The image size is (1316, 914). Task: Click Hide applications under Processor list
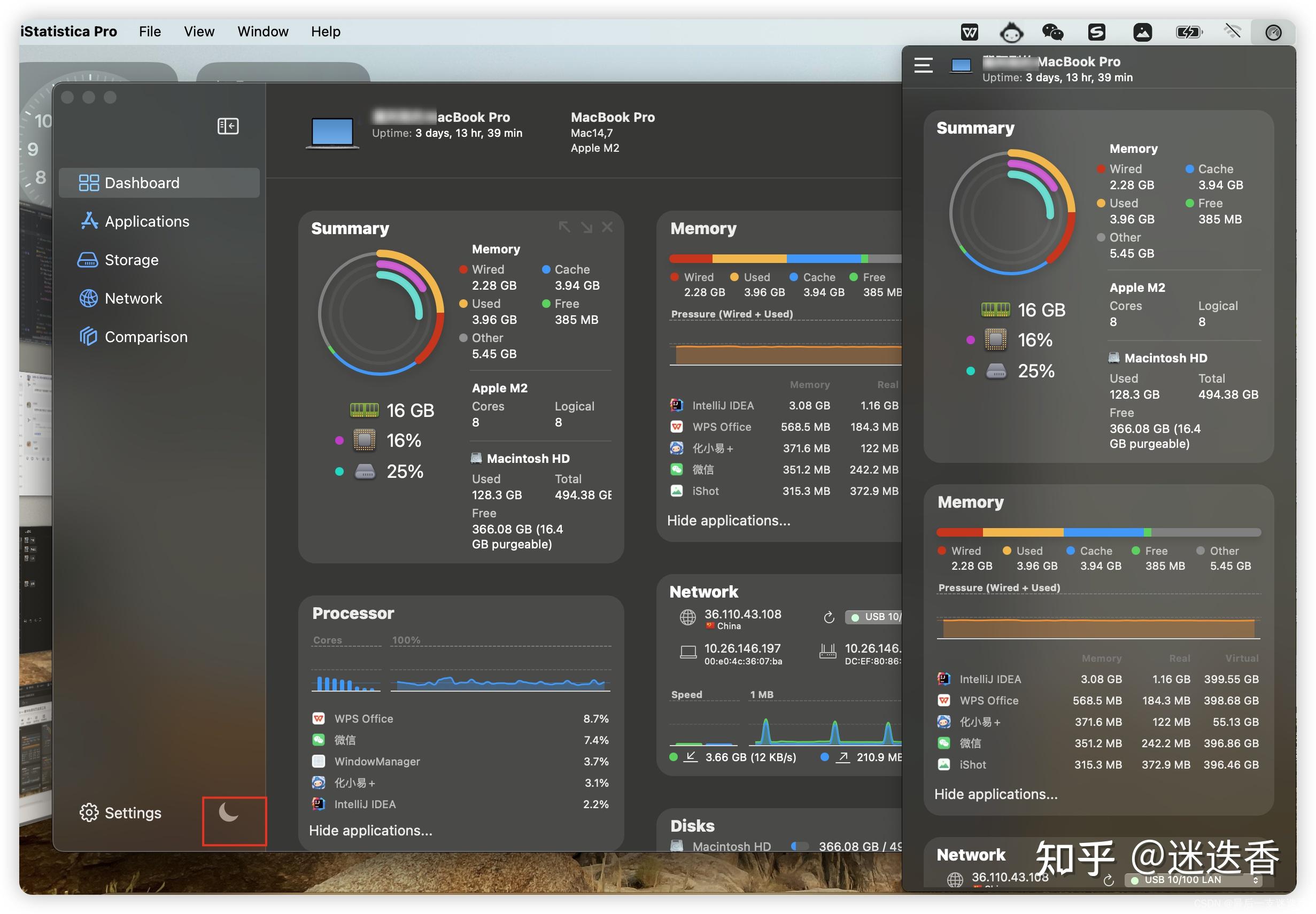pos(370,831)
